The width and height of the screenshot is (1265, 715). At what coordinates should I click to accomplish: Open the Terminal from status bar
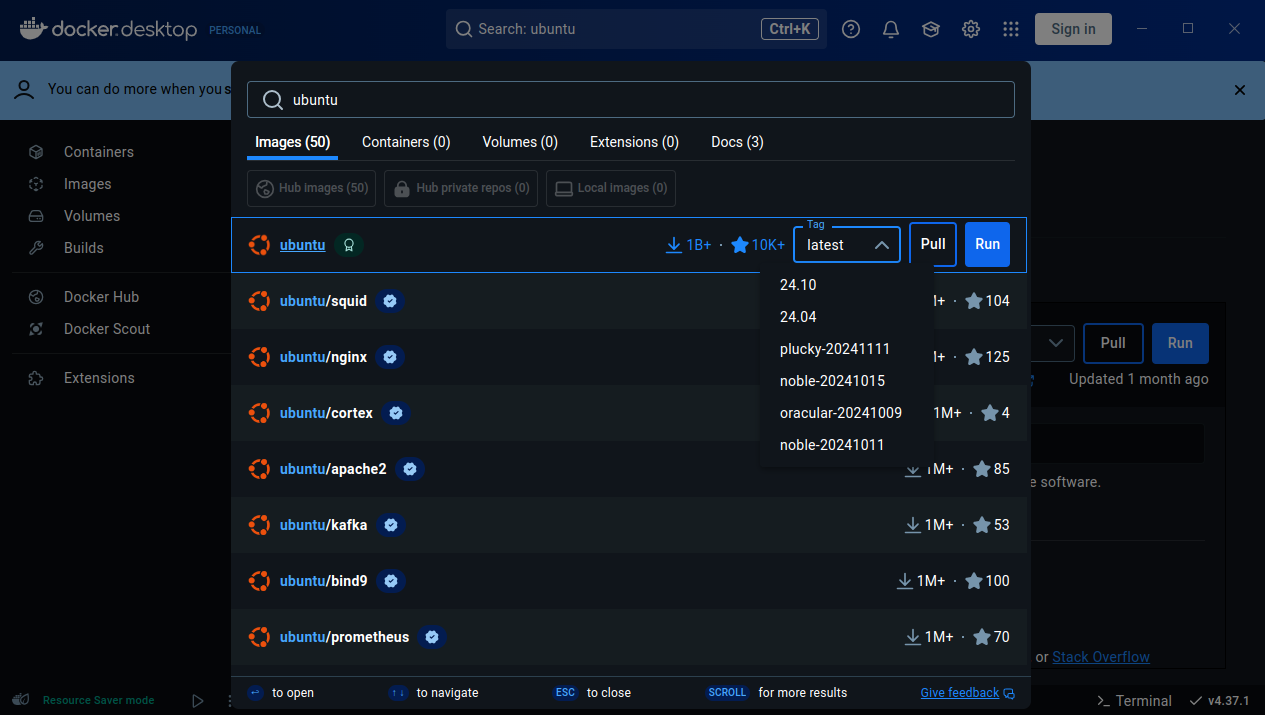click(1133, 701)
